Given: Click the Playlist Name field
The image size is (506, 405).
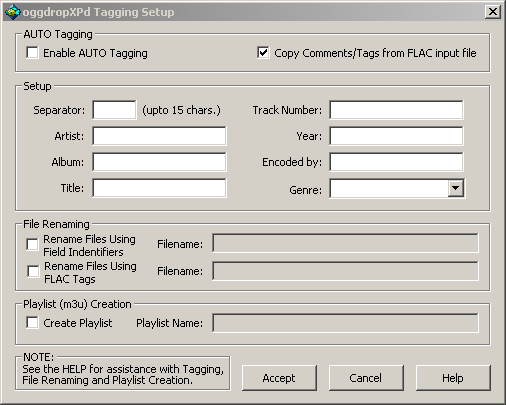Looking at the screenshot, I should click(345, 323).
